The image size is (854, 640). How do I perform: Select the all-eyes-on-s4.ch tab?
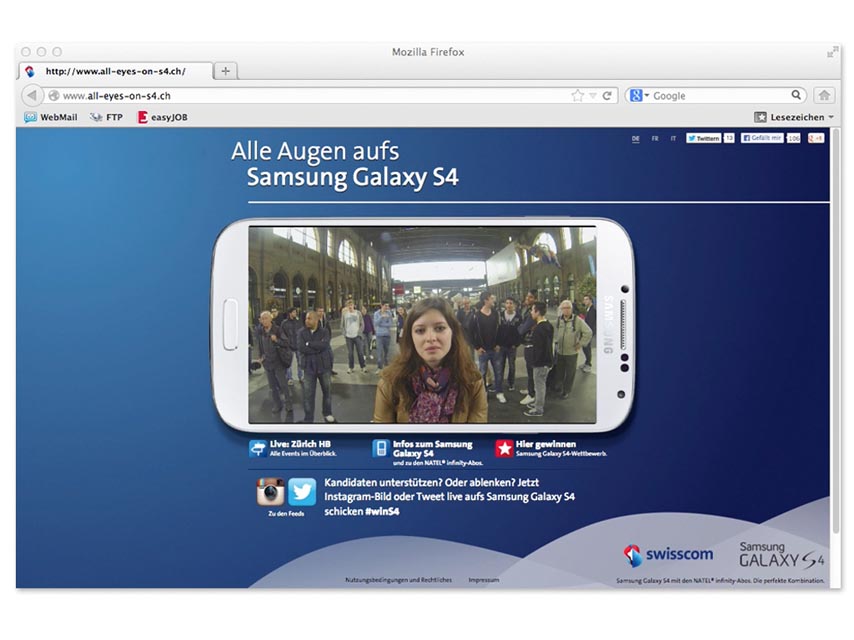coord(115,71)
